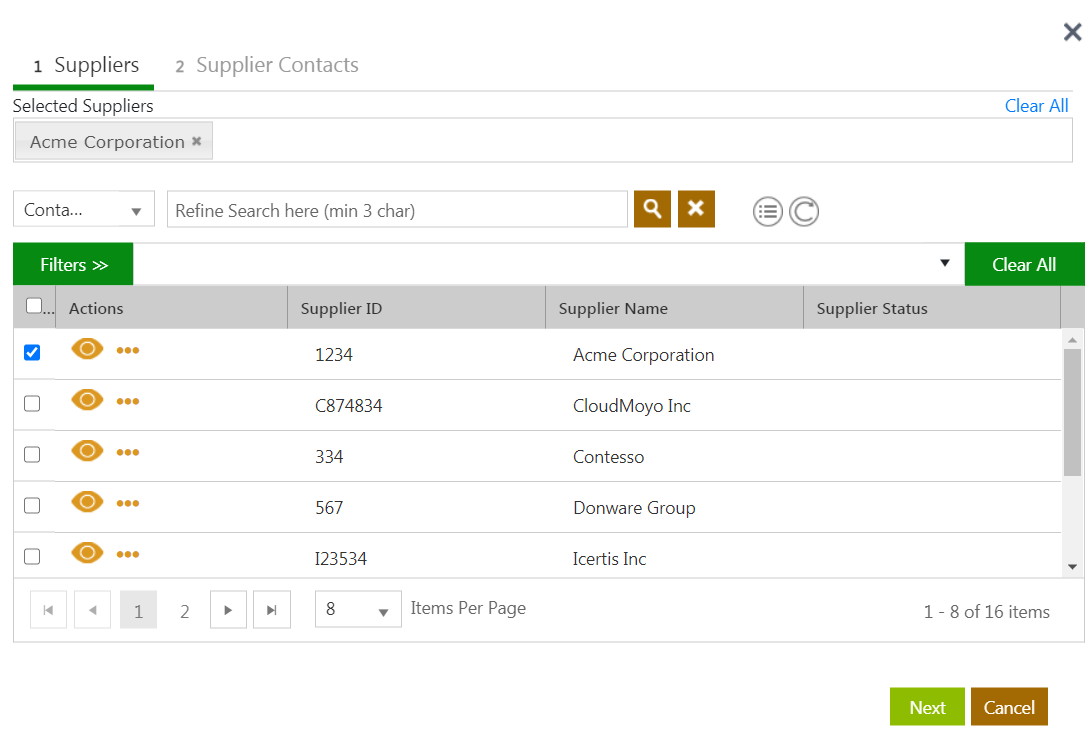
Task: View Donware Group using eye icon
Action: click(88, 501)
